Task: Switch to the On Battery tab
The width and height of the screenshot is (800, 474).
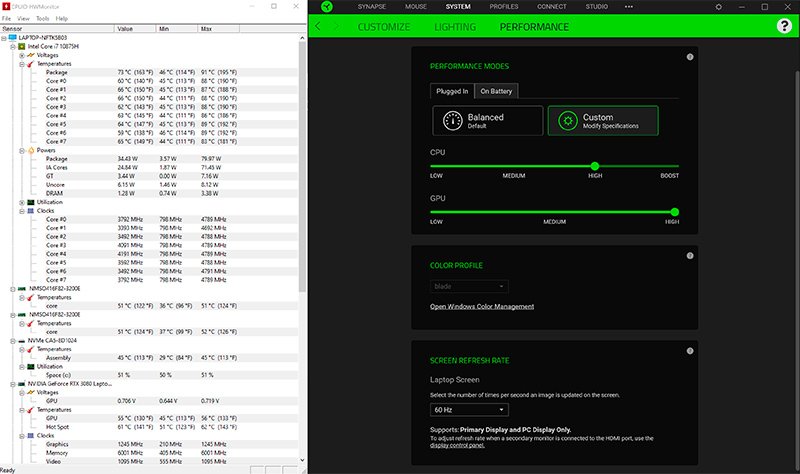Action: (x=496, y=91)
